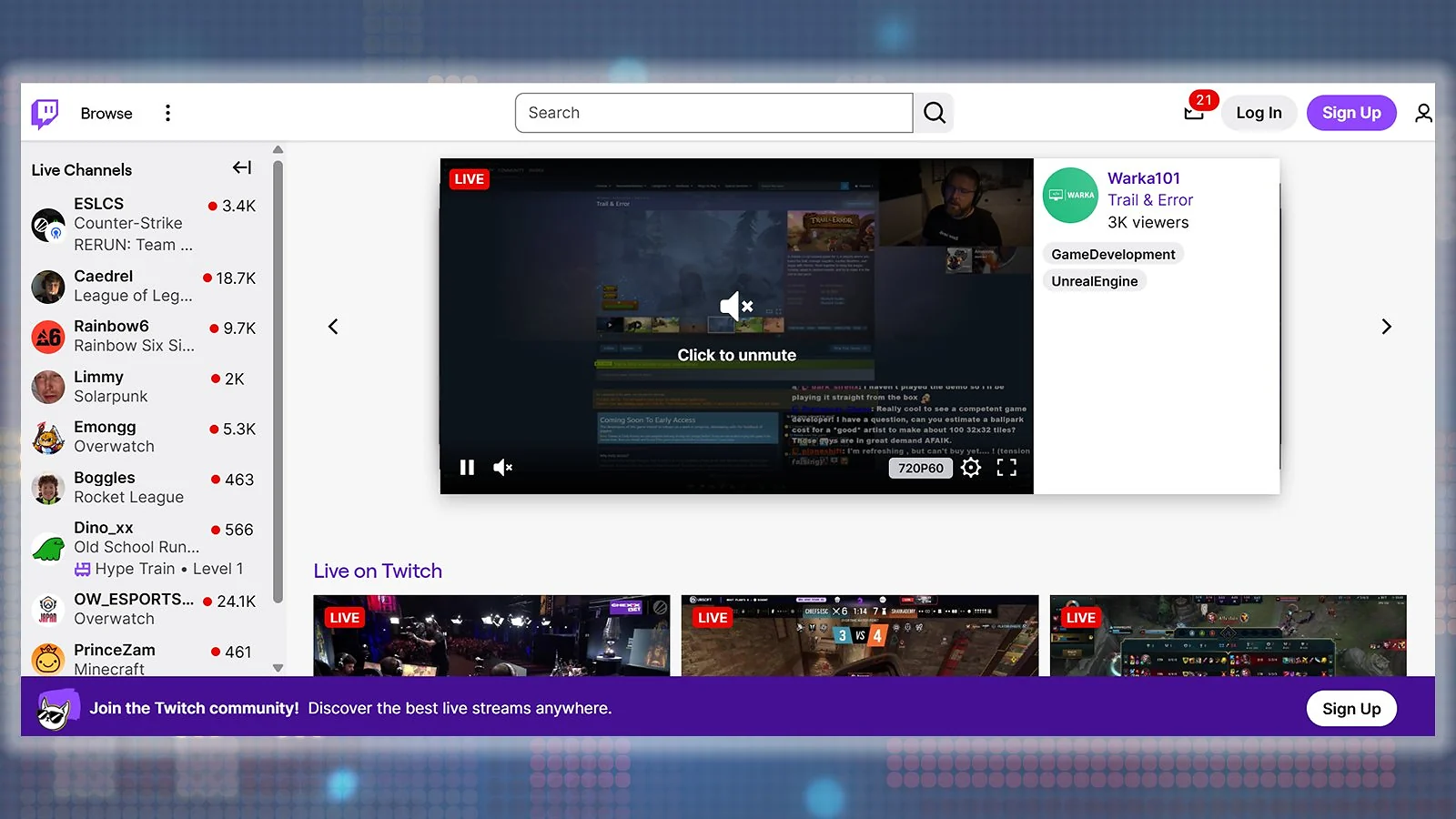Click Hype Train Level 1 indicator
1456x819 pixels.
coord(158,569)
